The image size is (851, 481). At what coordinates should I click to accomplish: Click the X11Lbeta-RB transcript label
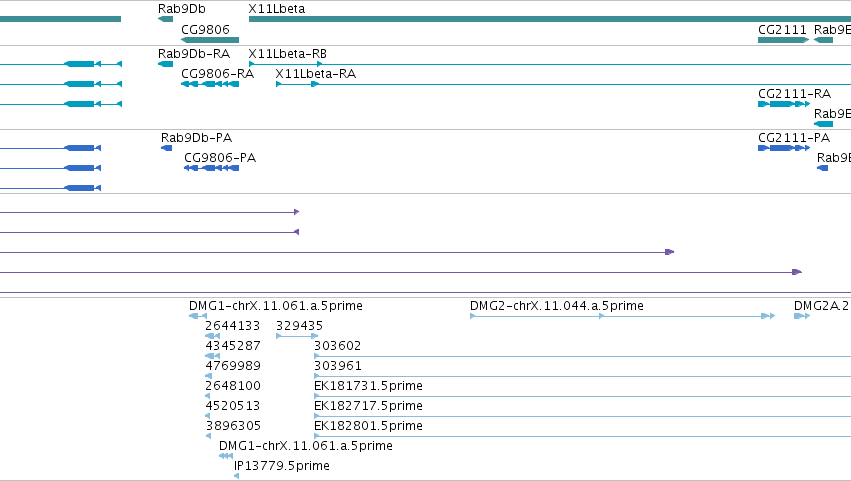point(288,54)
